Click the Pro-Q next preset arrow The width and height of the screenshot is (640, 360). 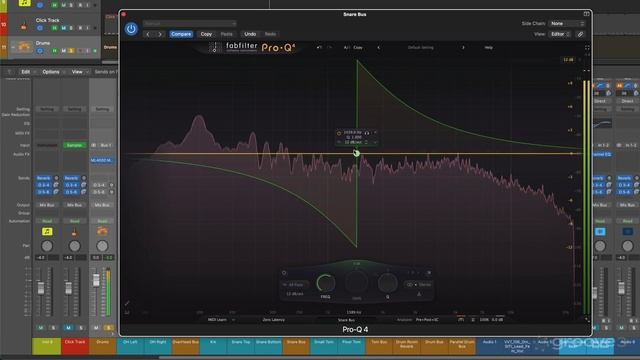[463, 48]
